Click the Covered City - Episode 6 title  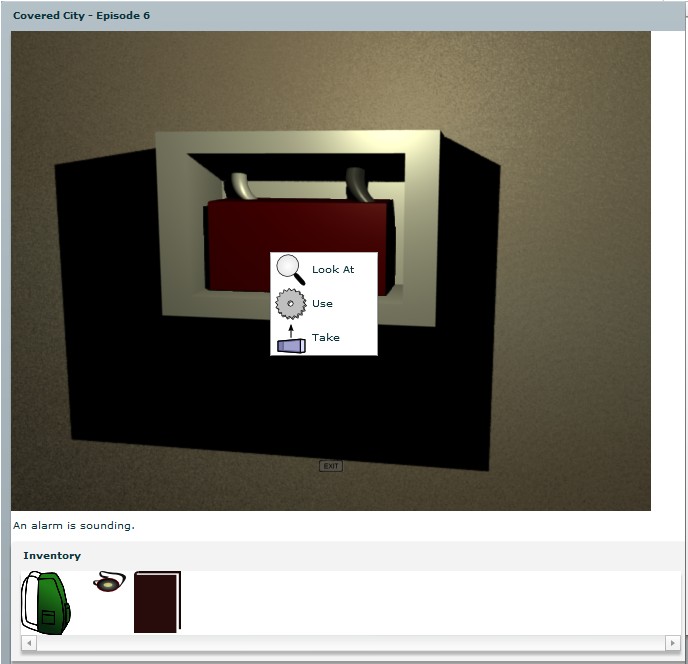tap(82, 15)
